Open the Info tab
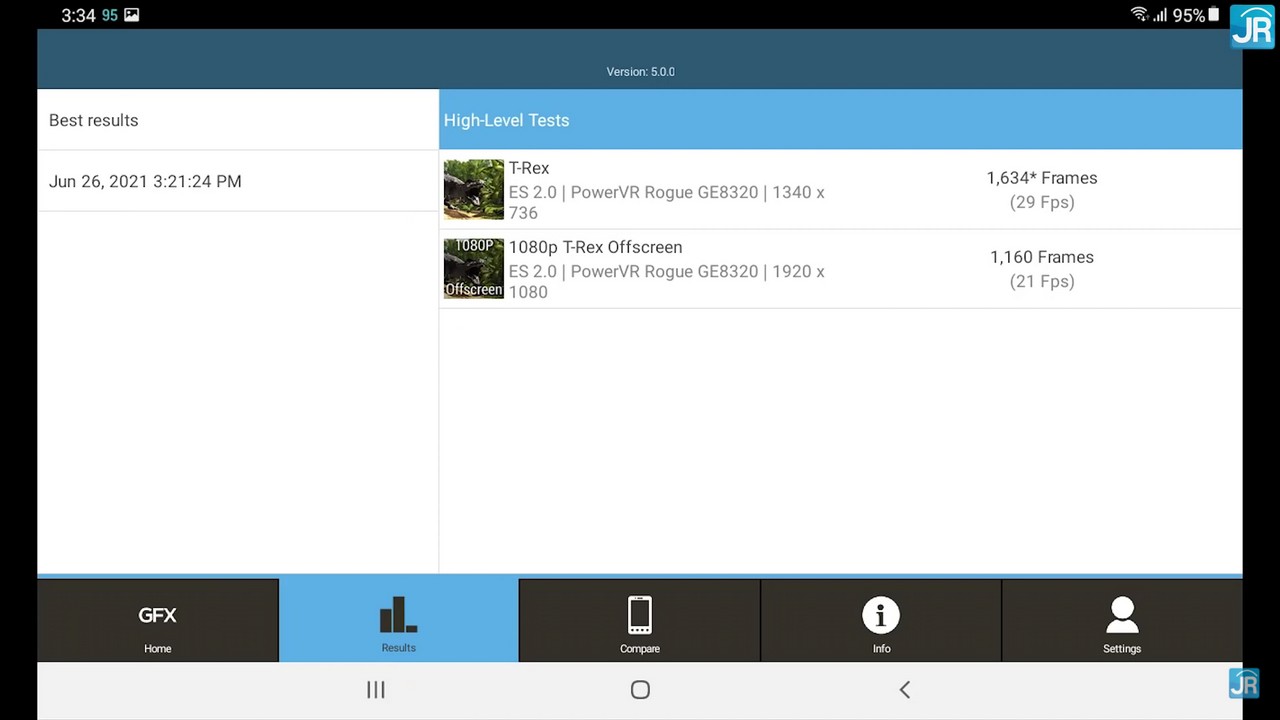 (x=881, y=620)
